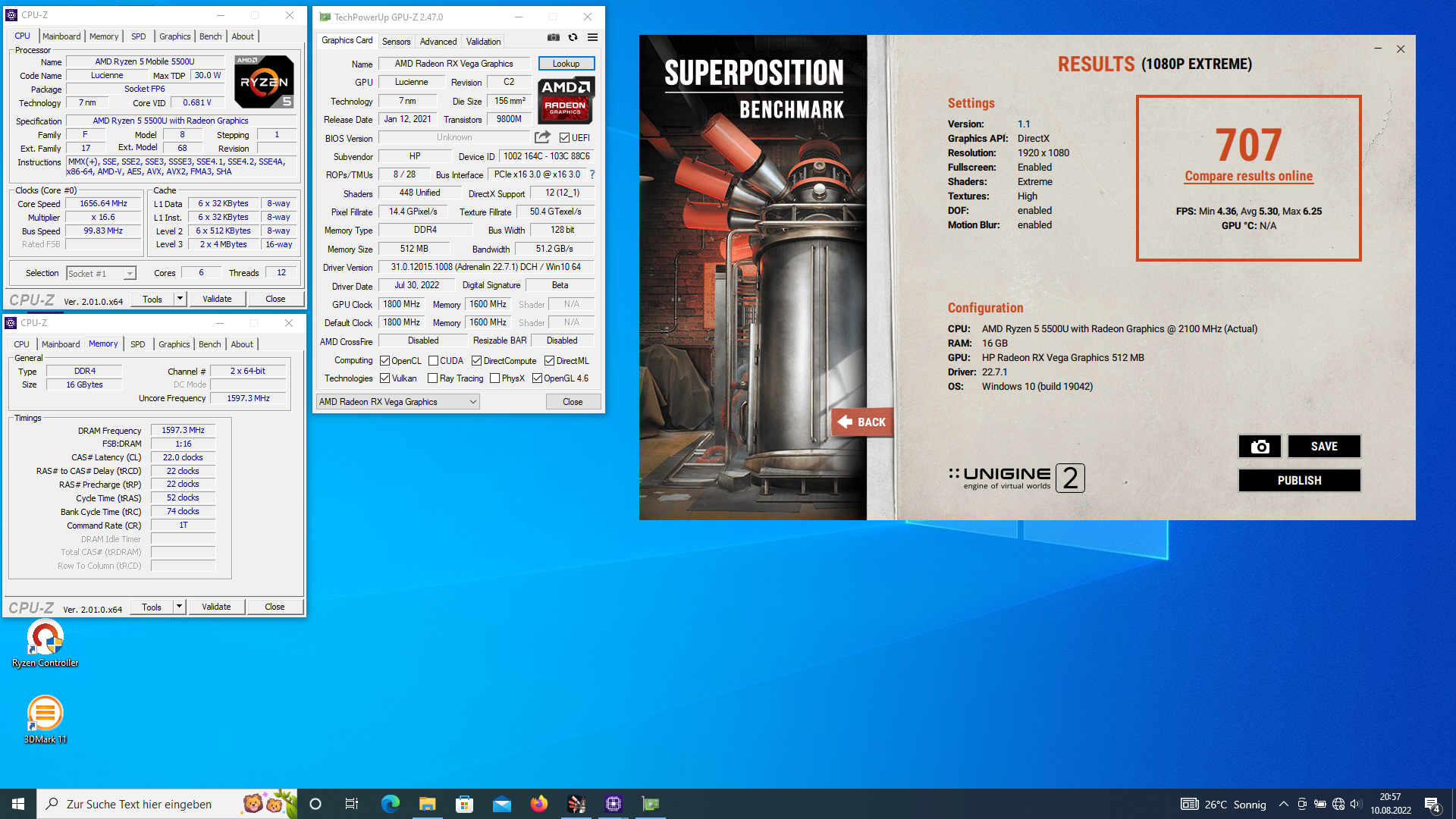This screenshot has height=819, width=1456.
Task: Toggle the UEFI checkbox in GPU-Z
Action: [564, 137]
